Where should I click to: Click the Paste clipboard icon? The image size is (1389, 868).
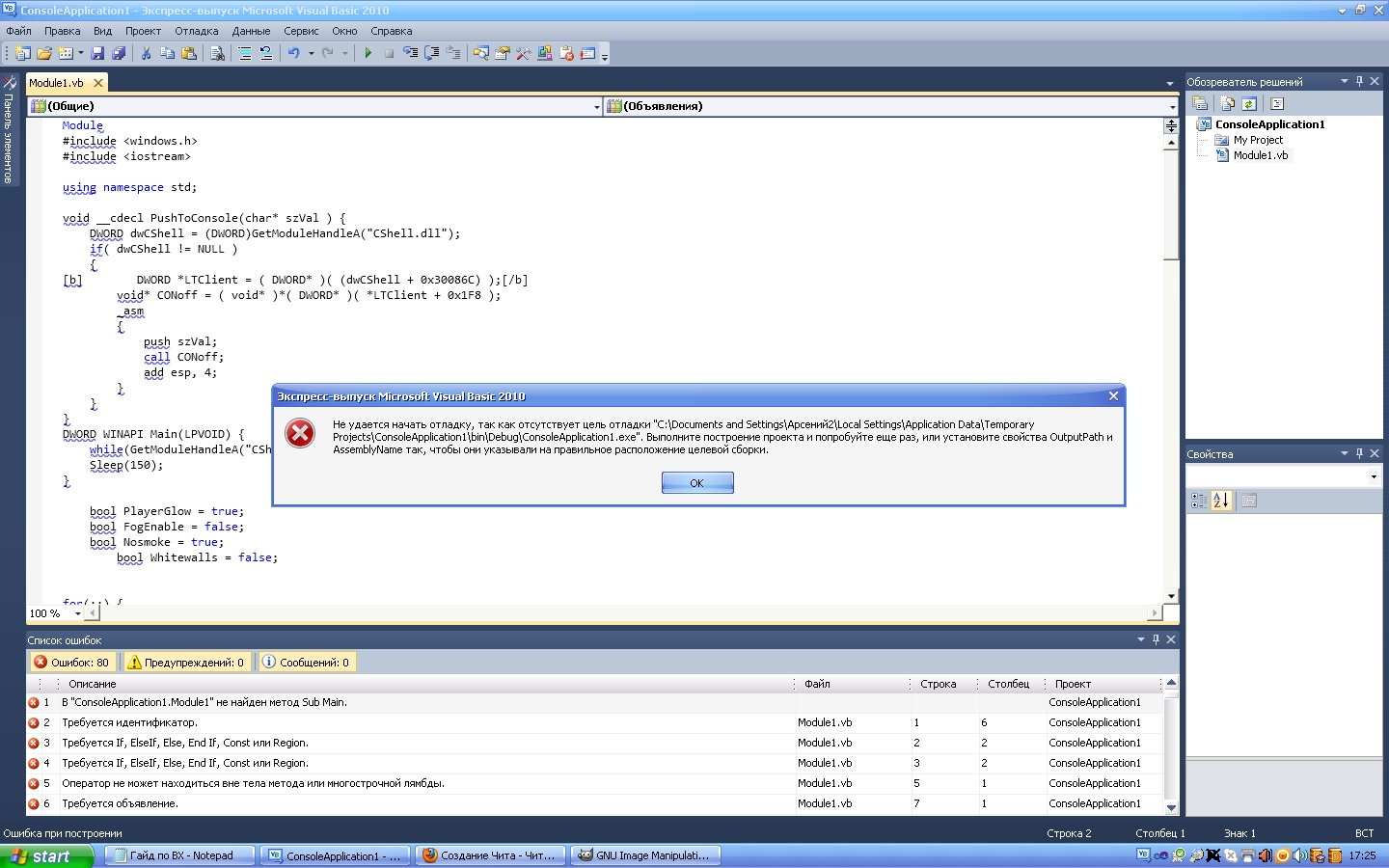click(x=189, y=54)
